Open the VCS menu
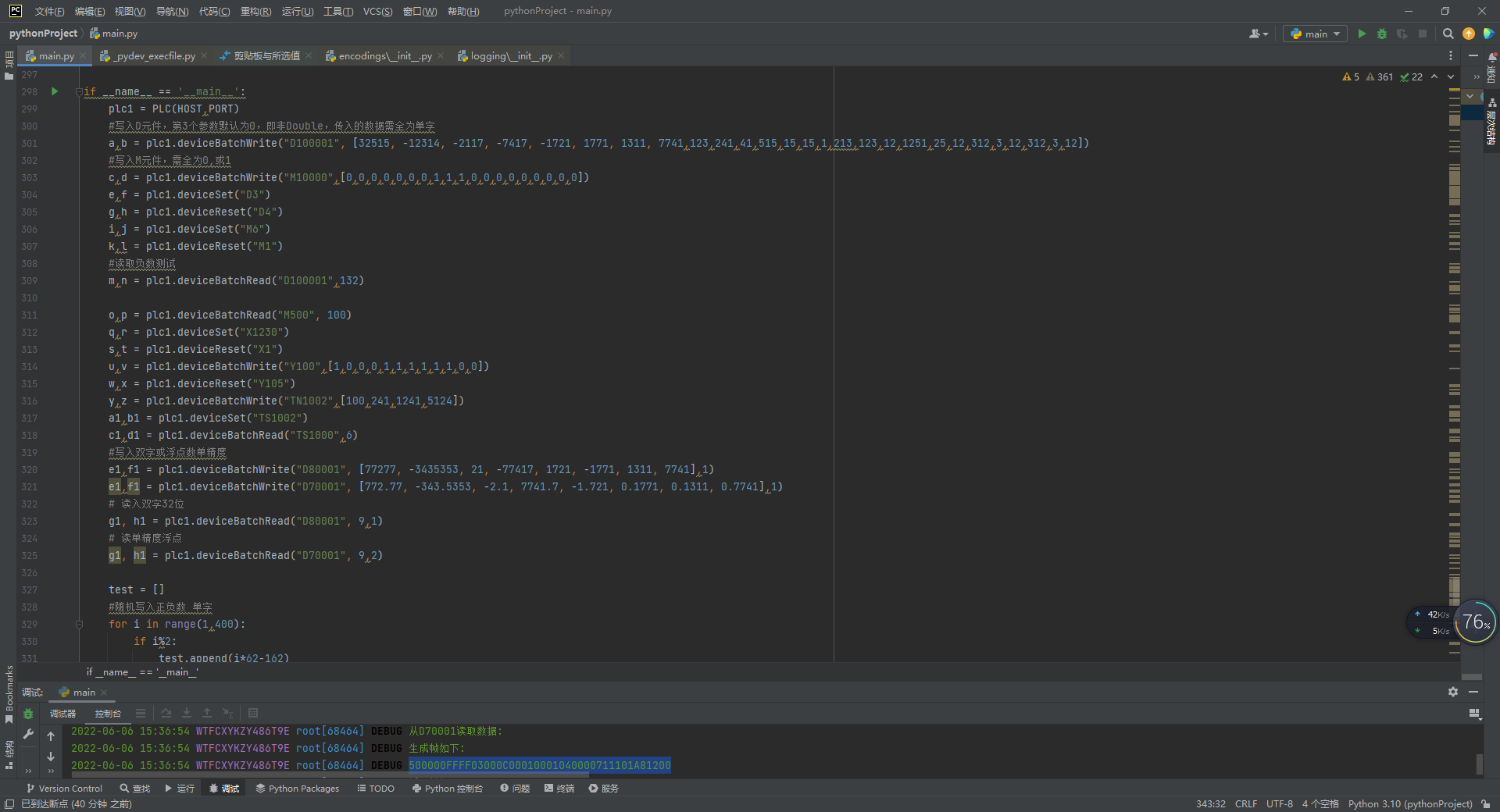Screen dimensions: 1500x812 point(377,11)
